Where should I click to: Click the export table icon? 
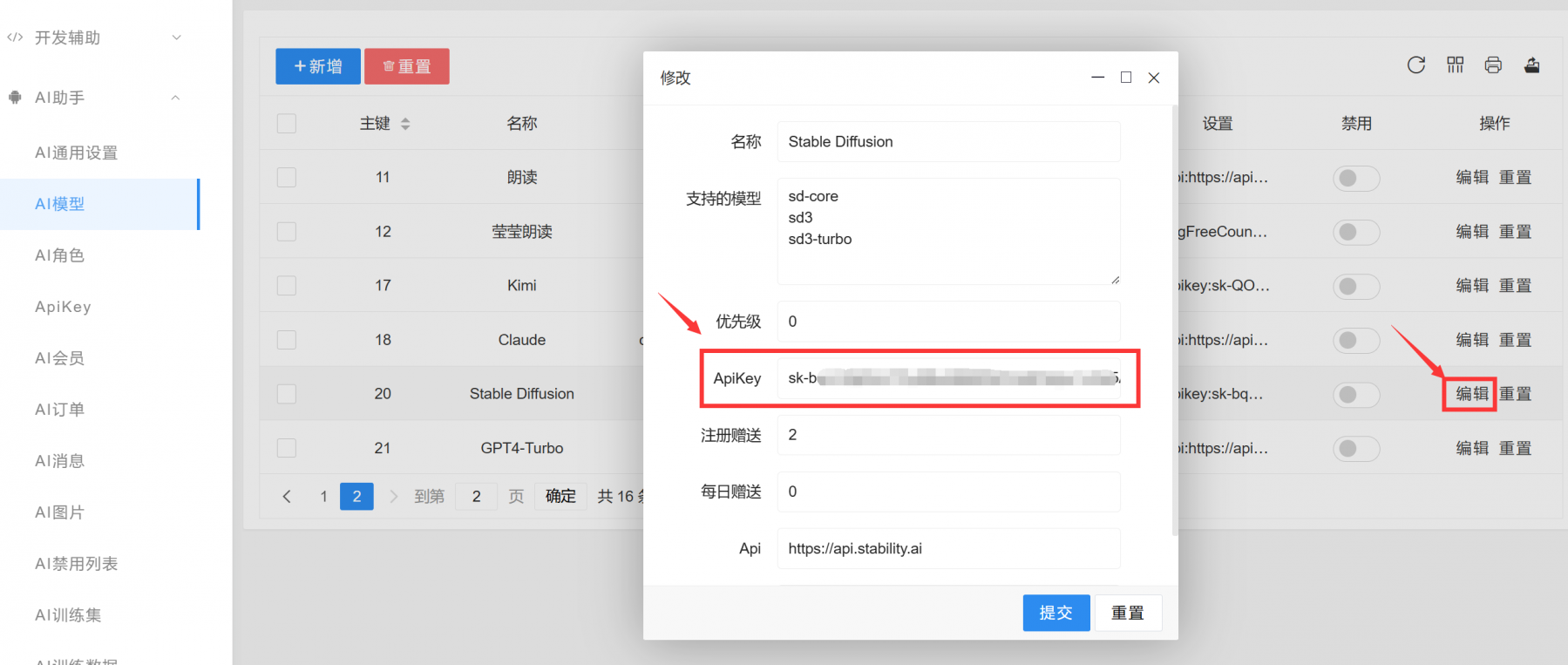point(1531,65)
